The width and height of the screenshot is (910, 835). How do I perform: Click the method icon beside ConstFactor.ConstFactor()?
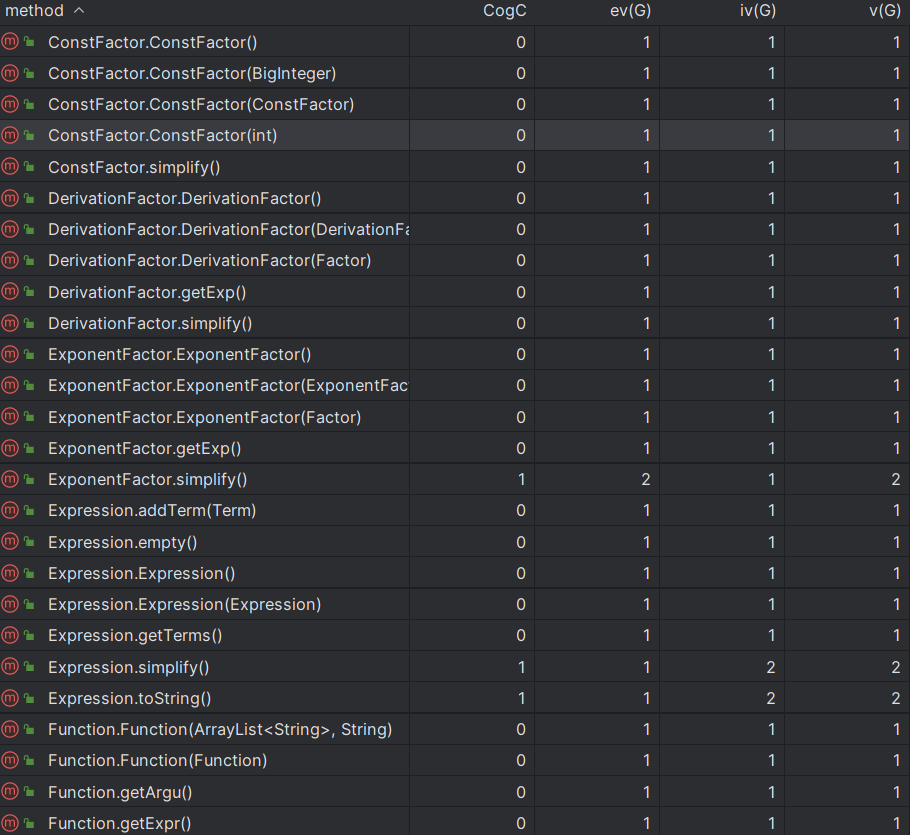click(x=10, y=42)
